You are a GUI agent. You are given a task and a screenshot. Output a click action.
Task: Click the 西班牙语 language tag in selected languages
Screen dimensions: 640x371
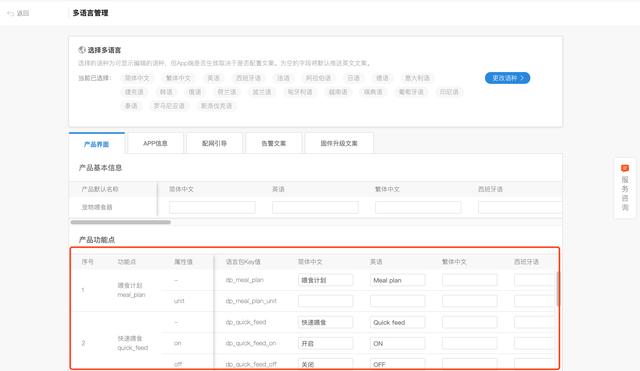point(249,78)
